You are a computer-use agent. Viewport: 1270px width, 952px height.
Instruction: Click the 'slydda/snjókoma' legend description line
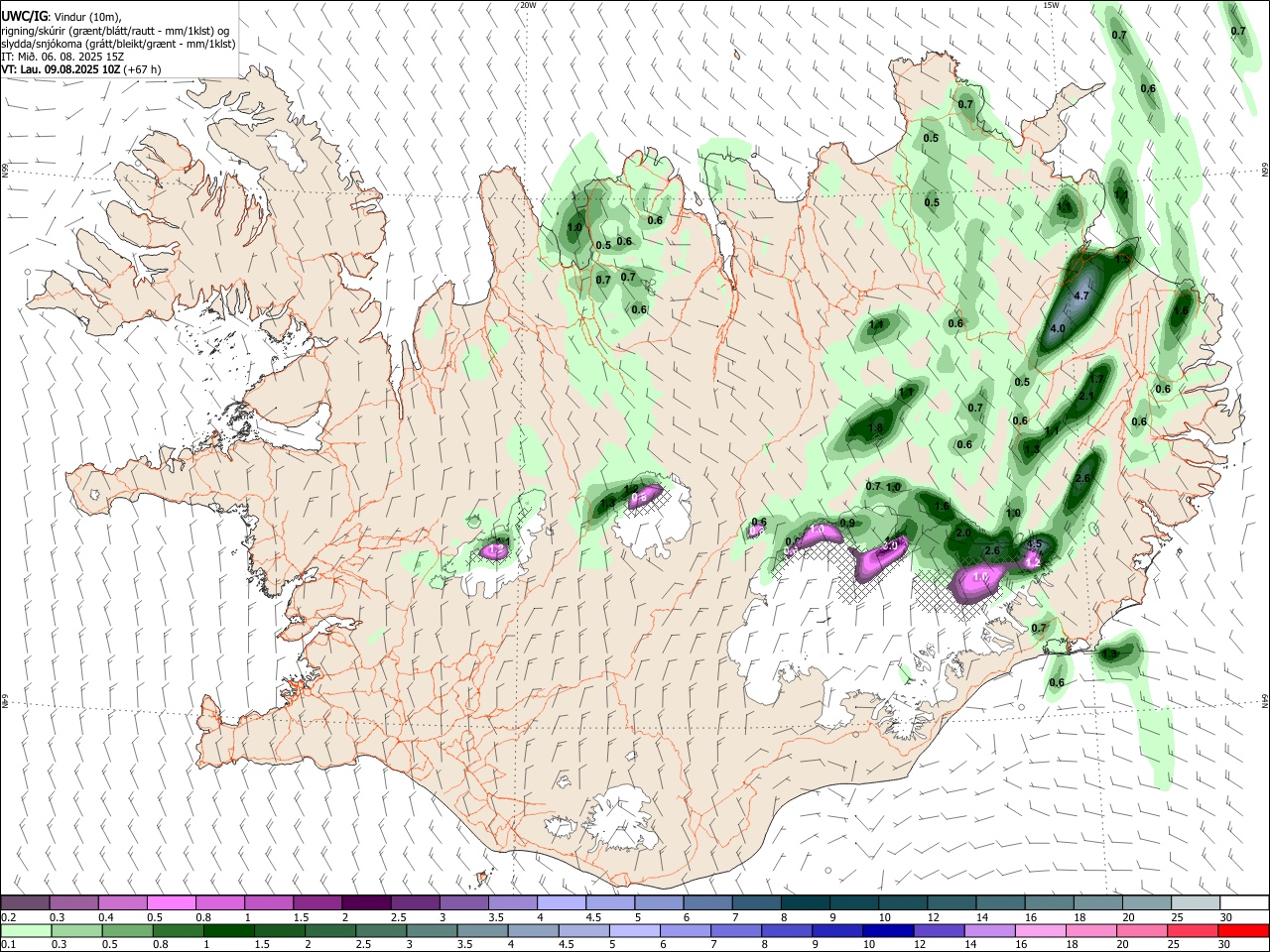118,44
